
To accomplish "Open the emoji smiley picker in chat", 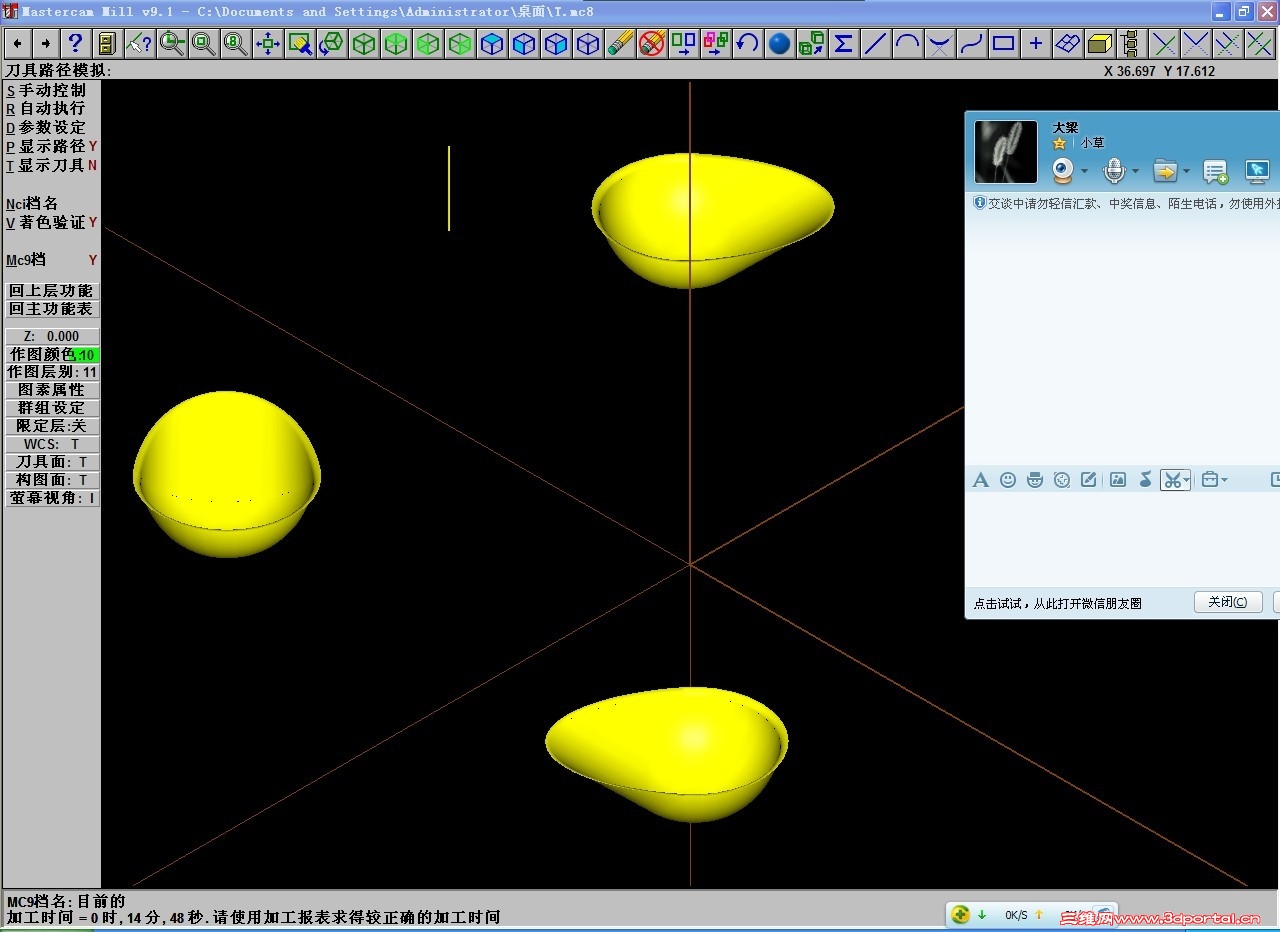I will 1008,480.
